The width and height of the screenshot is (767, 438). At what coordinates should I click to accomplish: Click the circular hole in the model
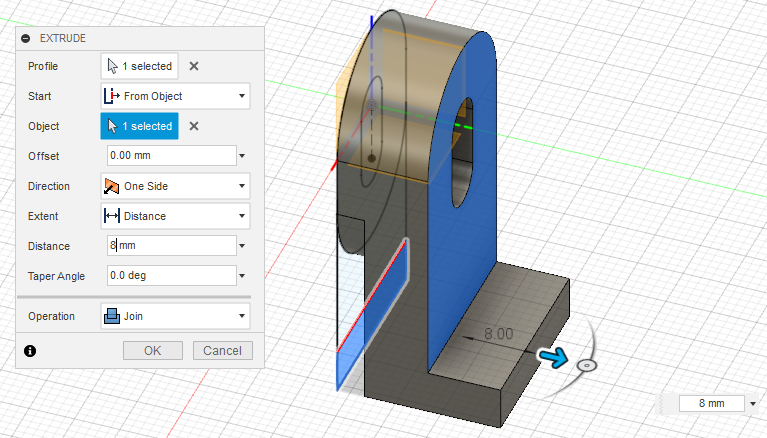462,153
